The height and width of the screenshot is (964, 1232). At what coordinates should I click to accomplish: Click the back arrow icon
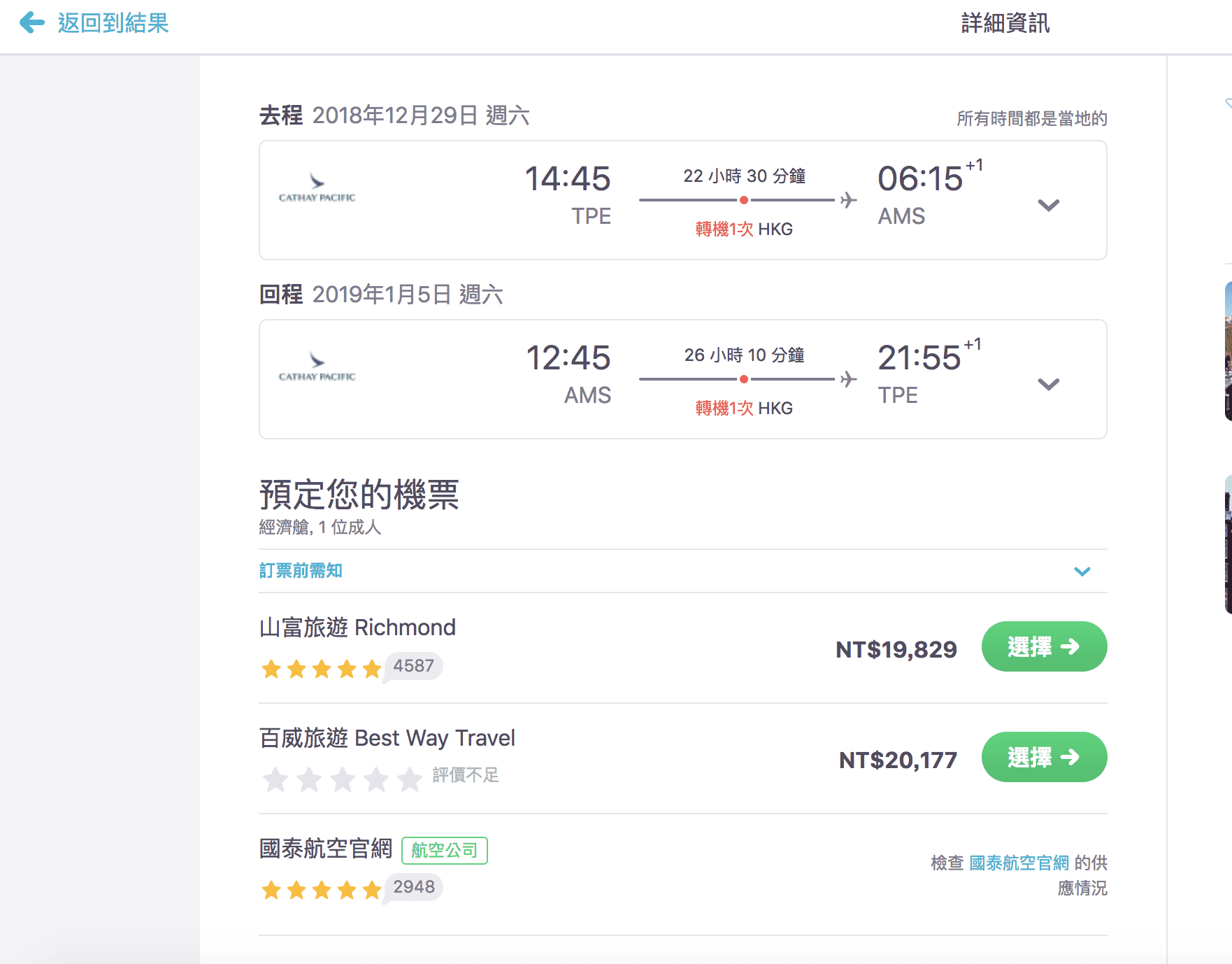(31, 22)
